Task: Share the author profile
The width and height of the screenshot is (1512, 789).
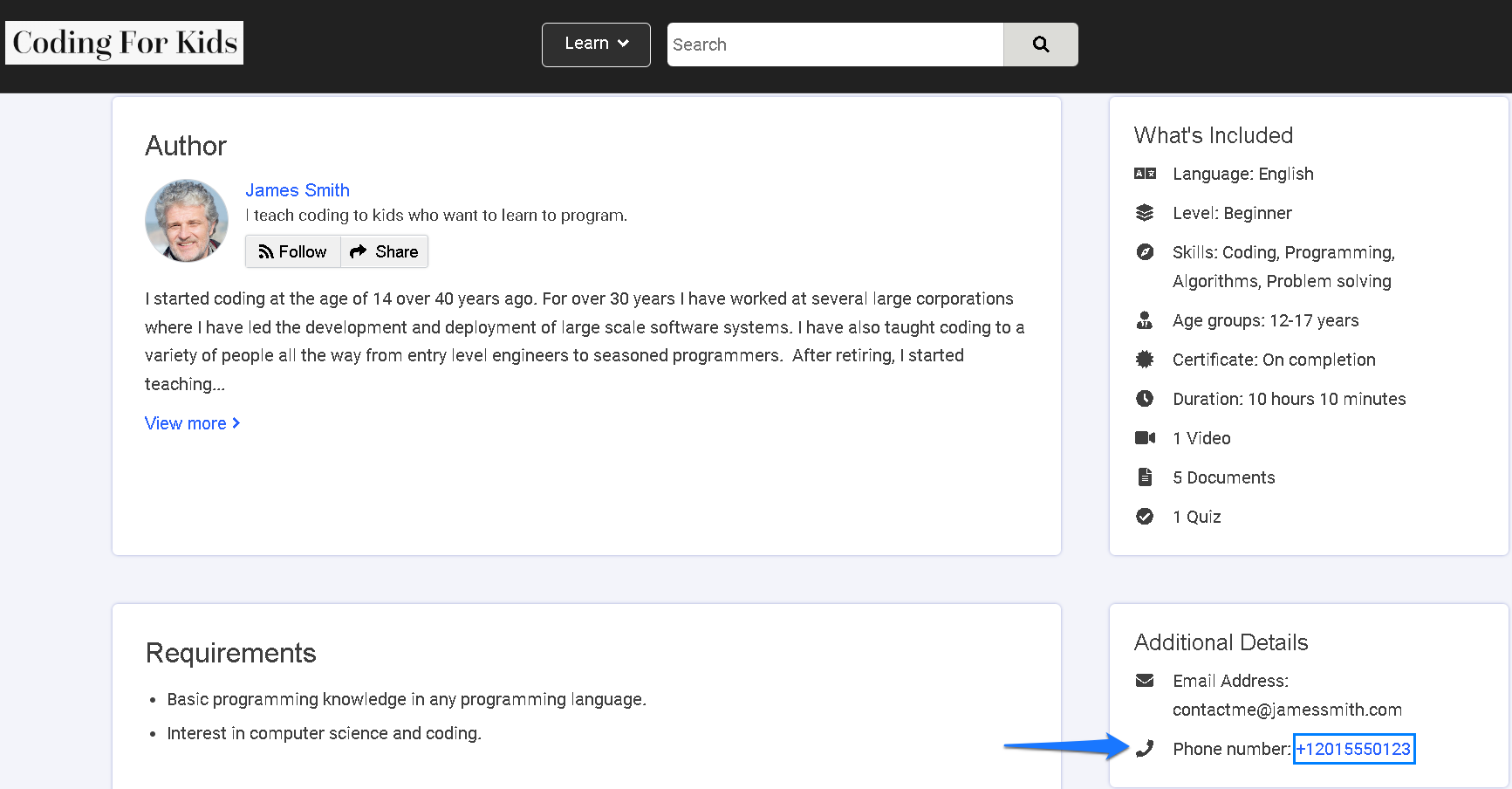Action: [384, 251]
